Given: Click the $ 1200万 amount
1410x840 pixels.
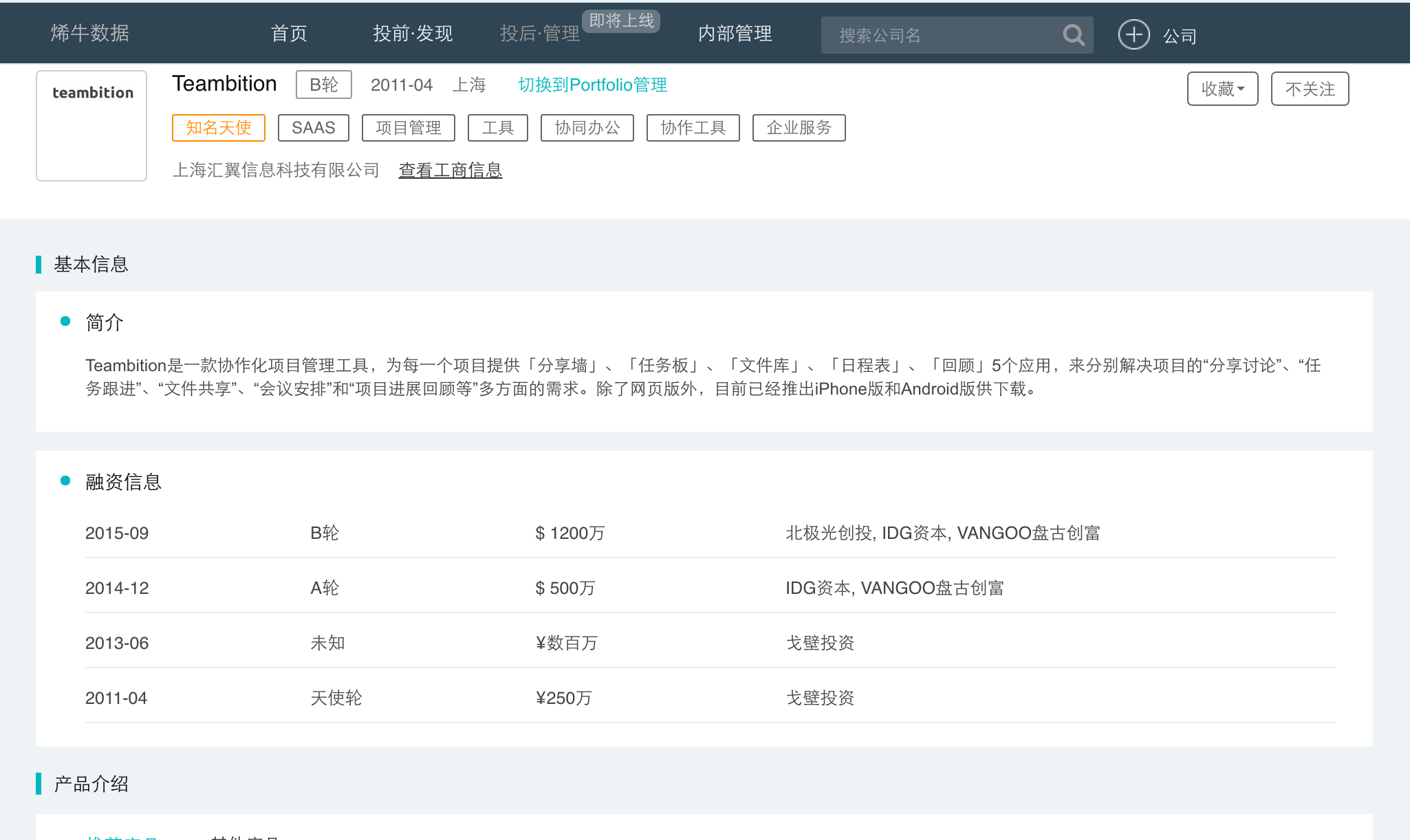Looking at the screenshot, I should coord(570,533).
